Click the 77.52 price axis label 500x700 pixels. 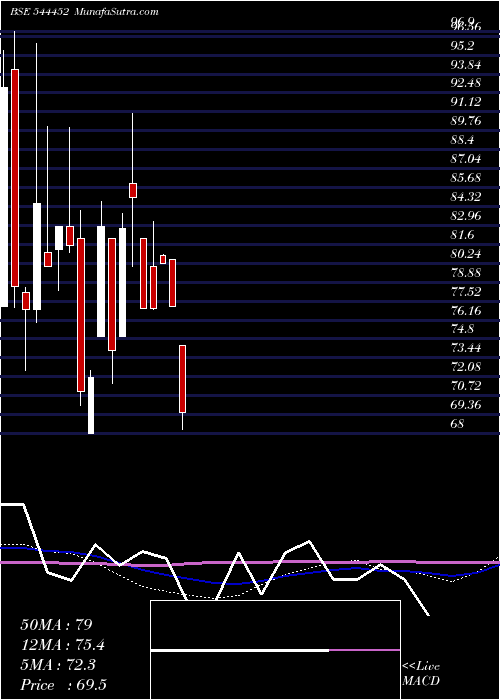point(465,292)
